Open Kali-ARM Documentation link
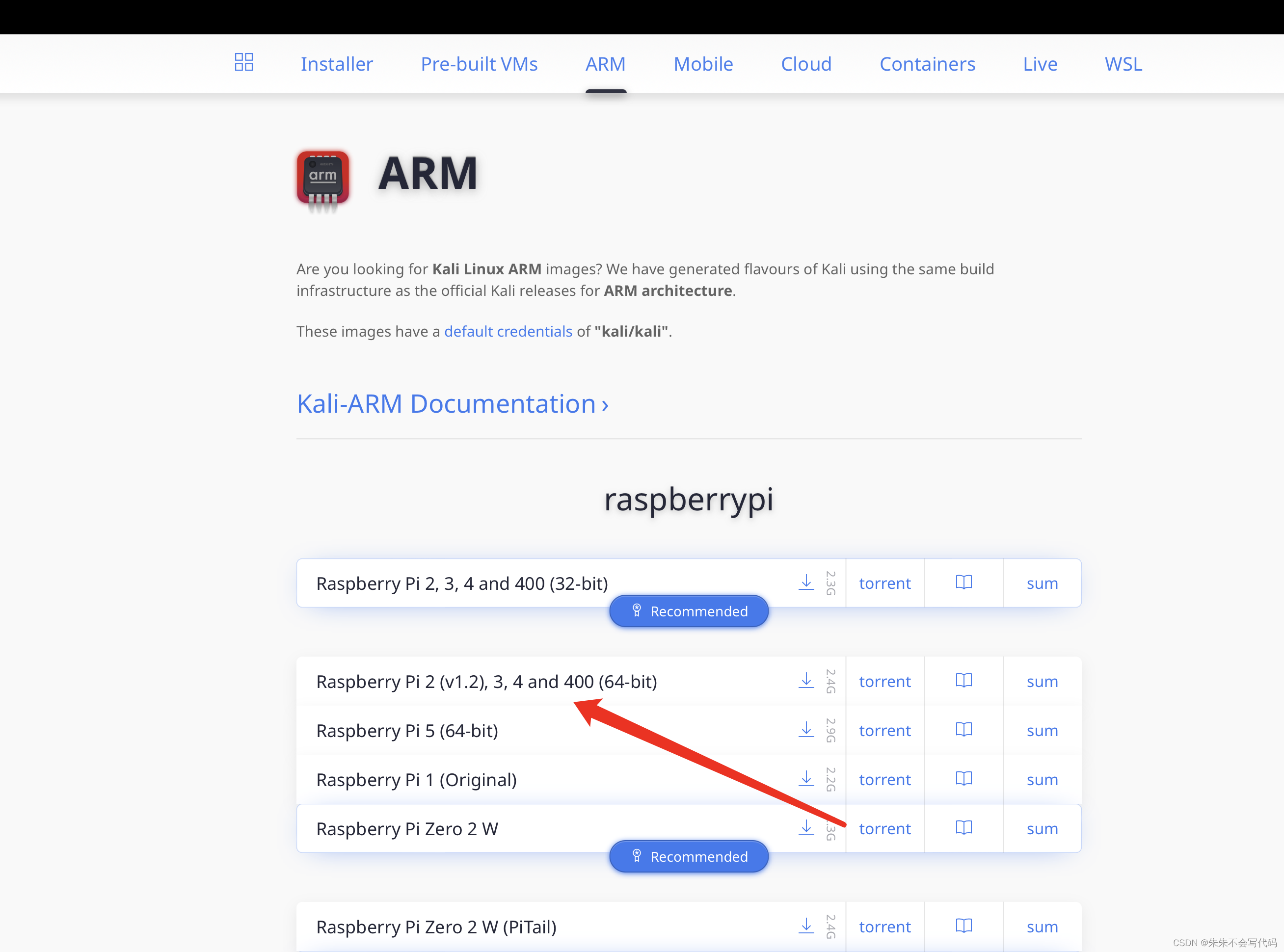Viewport: 1284px width, 952px height. pyautogui.click(x=453, y=403)
